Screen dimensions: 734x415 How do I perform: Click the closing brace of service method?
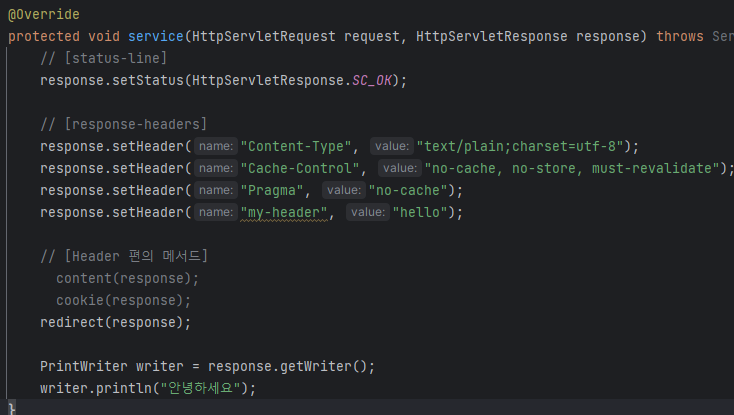point(12,408)
